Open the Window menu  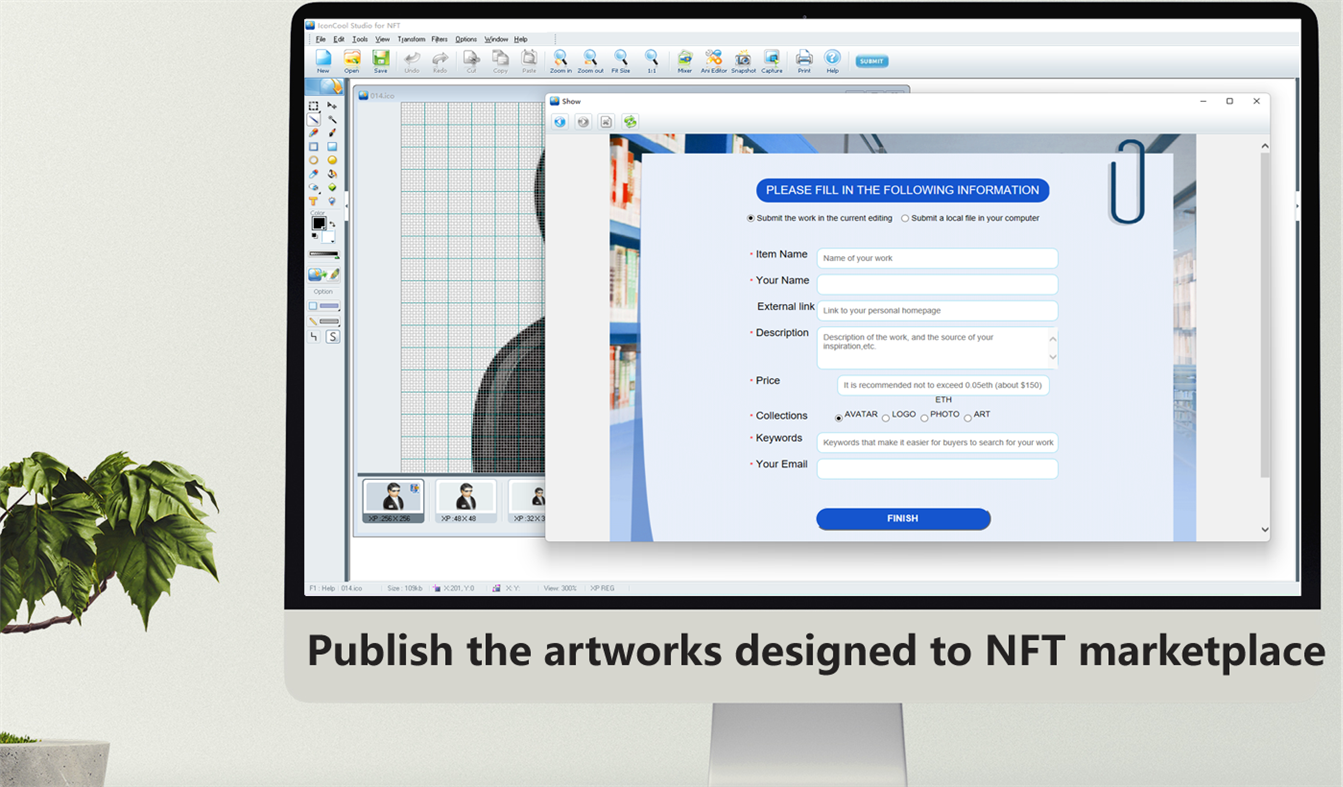tap(495, 39)
